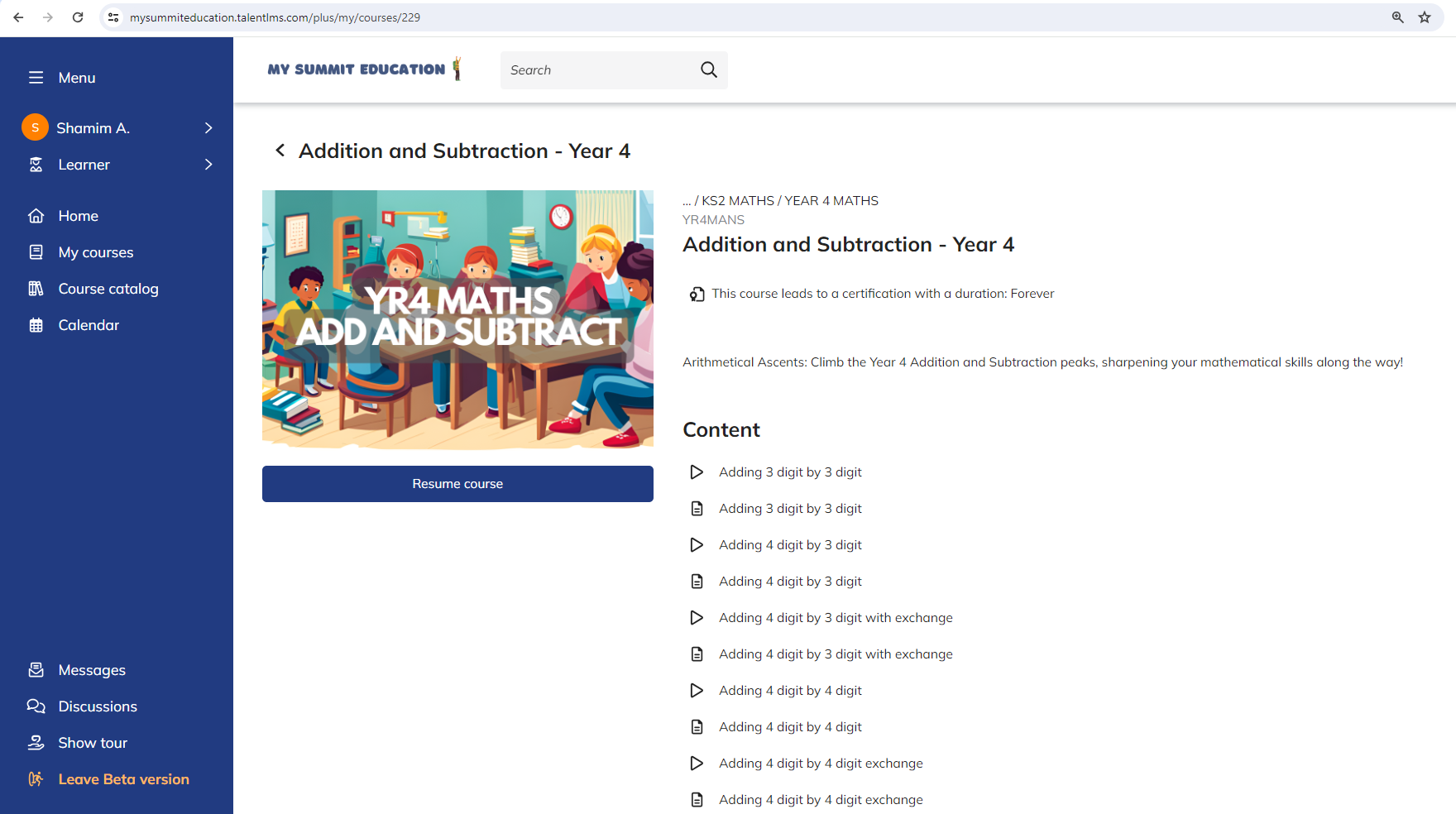Click the Learner role icon
This screenshot has width=1456, height=814.
[x=36, y=165]
